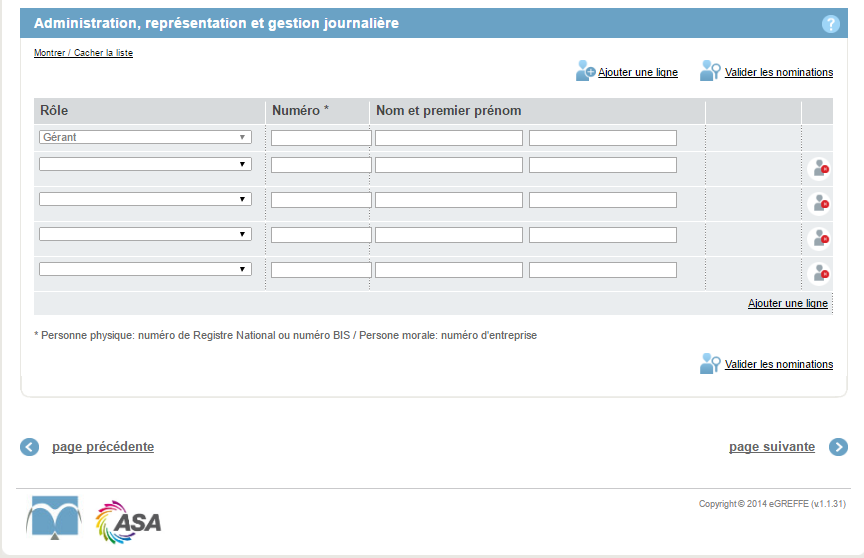Go back to page précédente

pos(103,447)
